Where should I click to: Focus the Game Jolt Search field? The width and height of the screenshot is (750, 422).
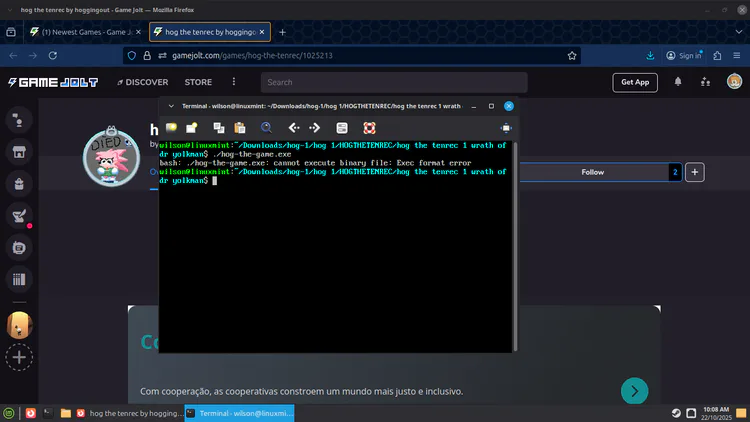pyautogui.click(x=394, y=82)
